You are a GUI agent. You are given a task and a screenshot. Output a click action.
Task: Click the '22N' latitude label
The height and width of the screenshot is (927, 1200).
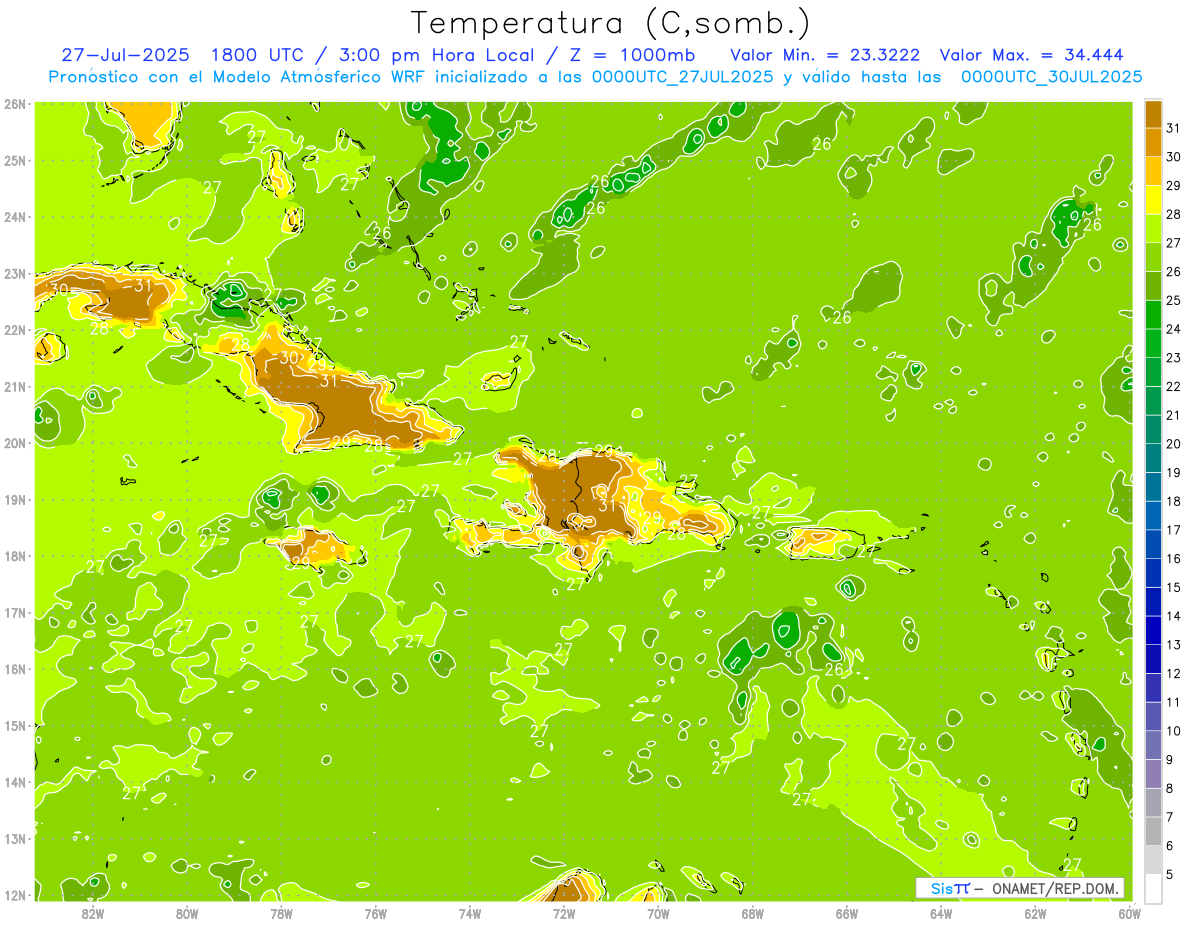(x=14, y=330)
